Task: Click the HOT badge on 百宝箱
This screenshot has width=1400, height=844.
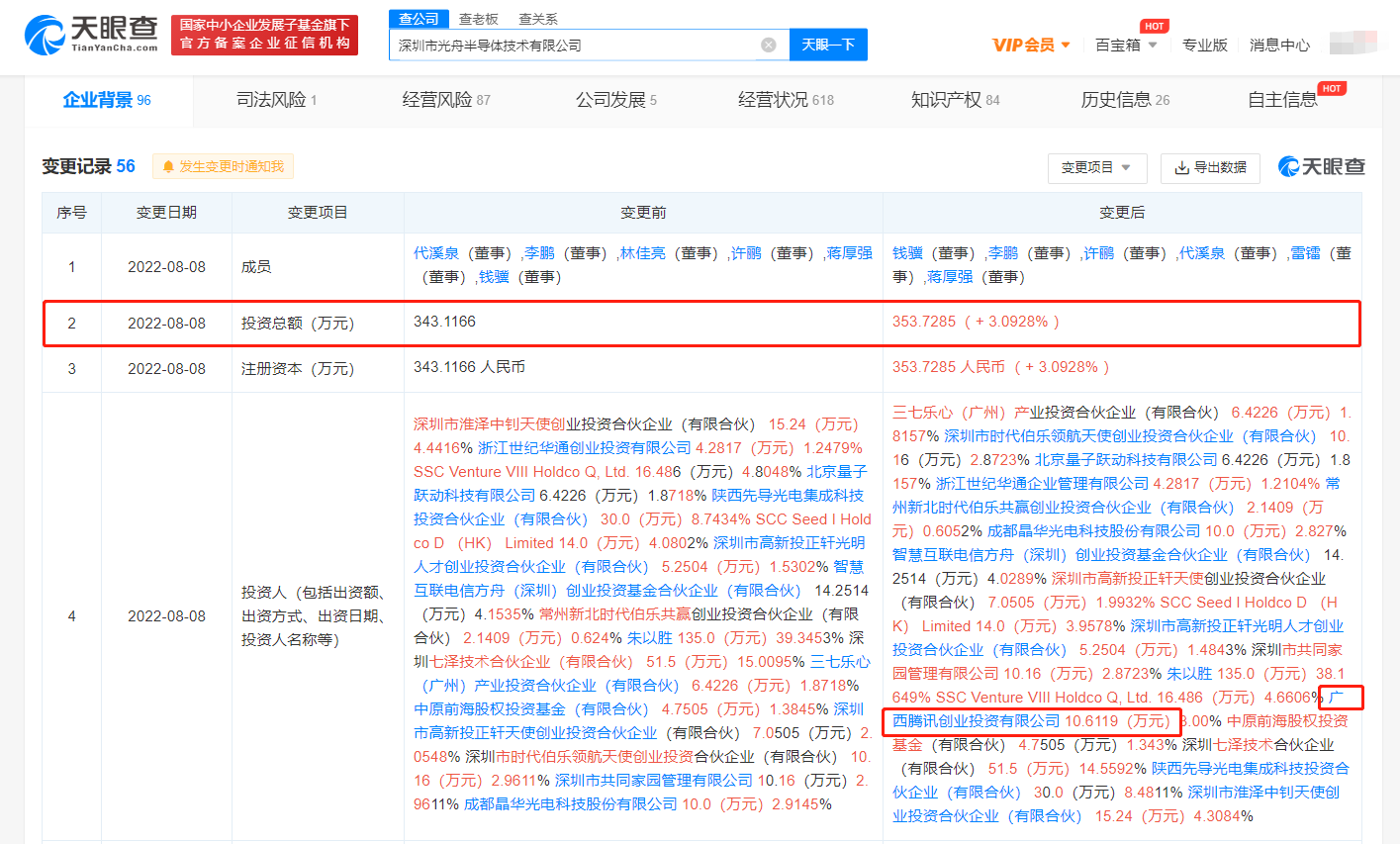Action: point(1154,26)
